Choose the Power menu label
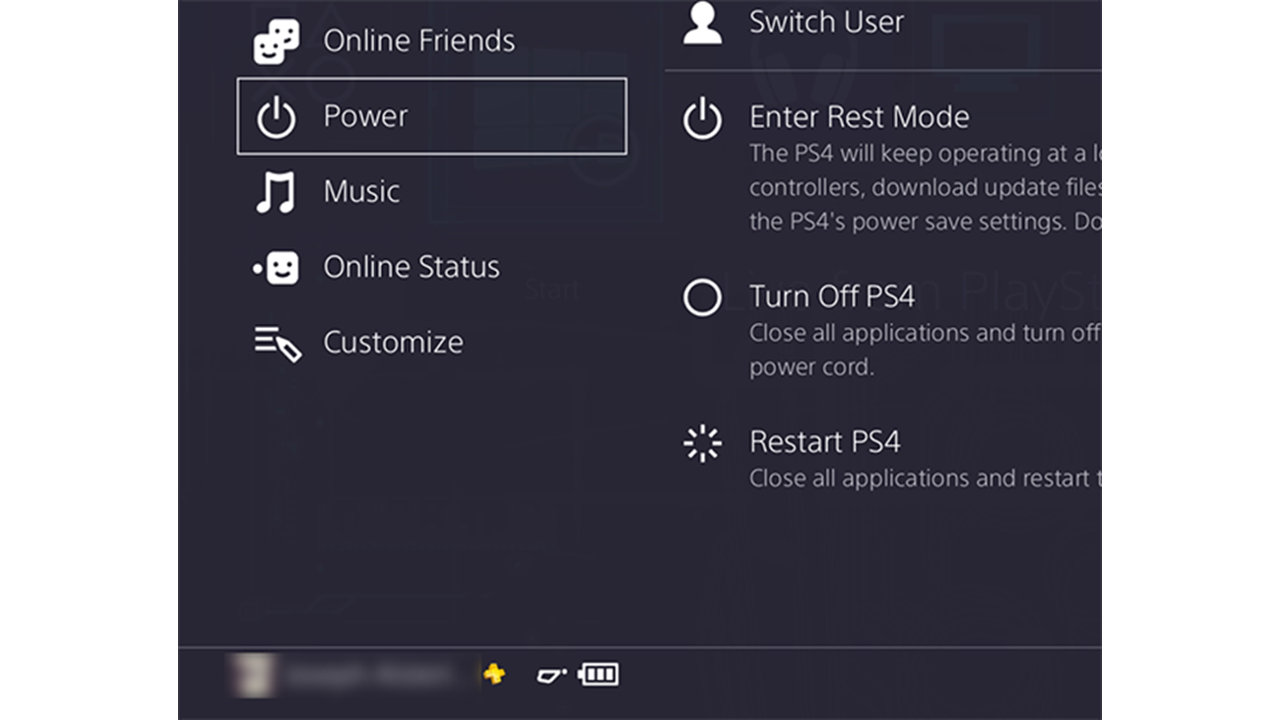This screenshot has height=720, width=1280. point(365,116)
